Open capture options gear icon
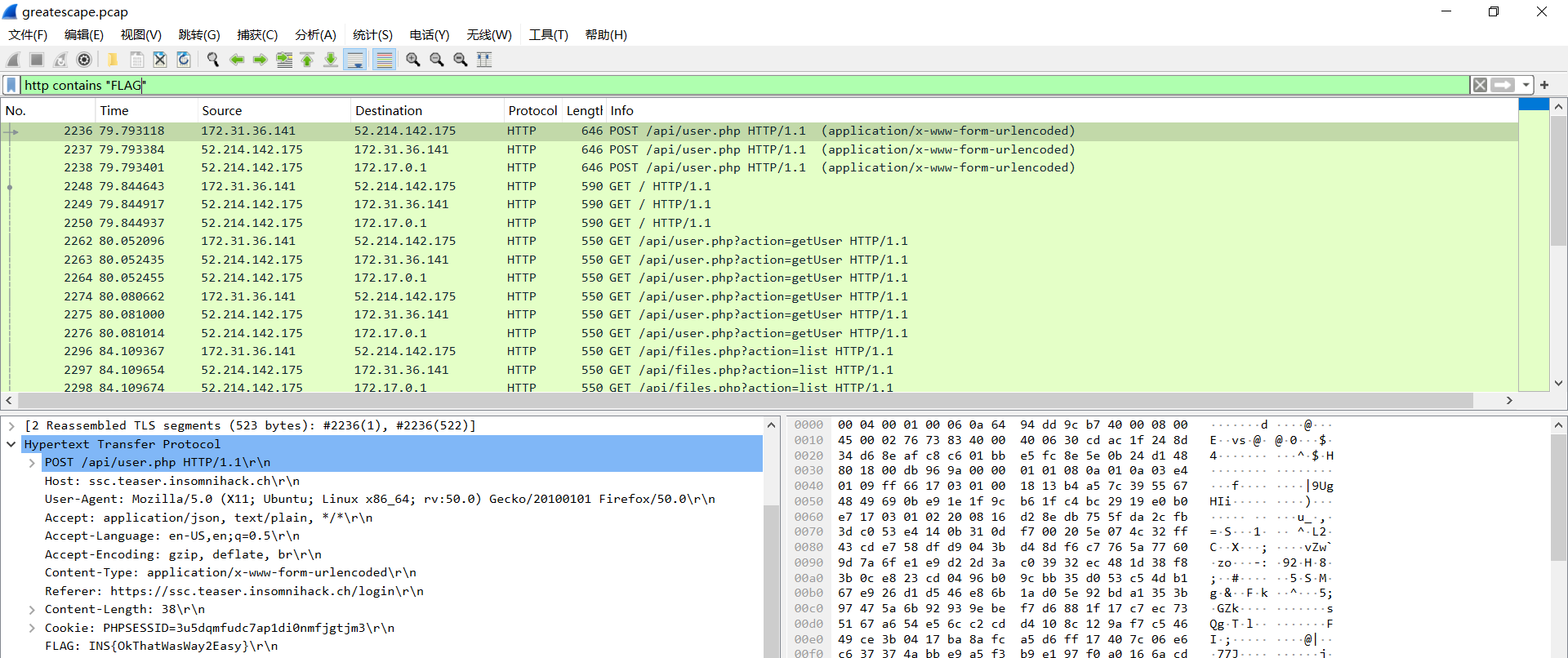Image resolution: width=1568 pixels, height=658 pixels. click(x=84, y=60)
